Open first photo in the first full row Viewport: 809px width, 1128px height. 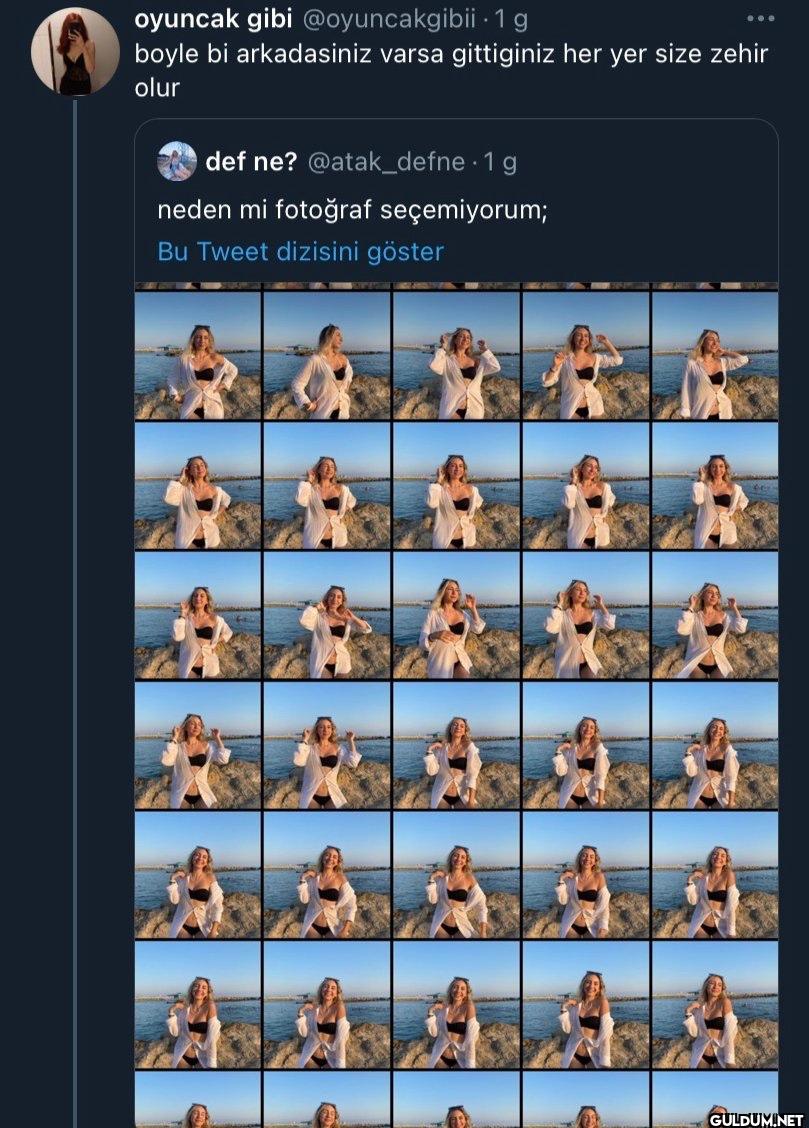pos(198,355)
